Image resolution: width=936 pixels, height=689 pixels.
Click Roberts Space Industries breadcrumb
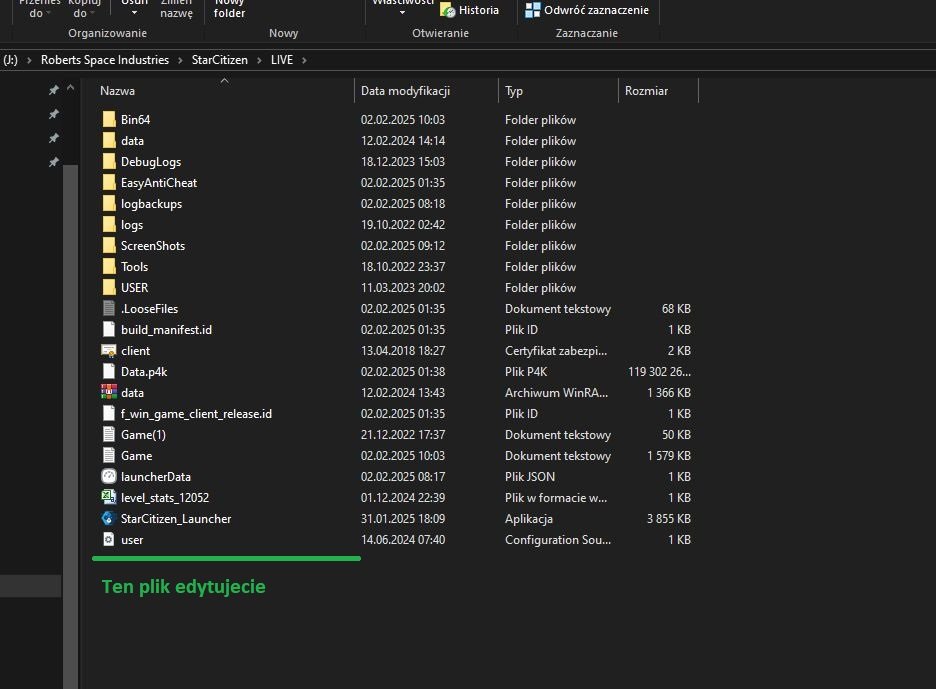tap(105, 60)
